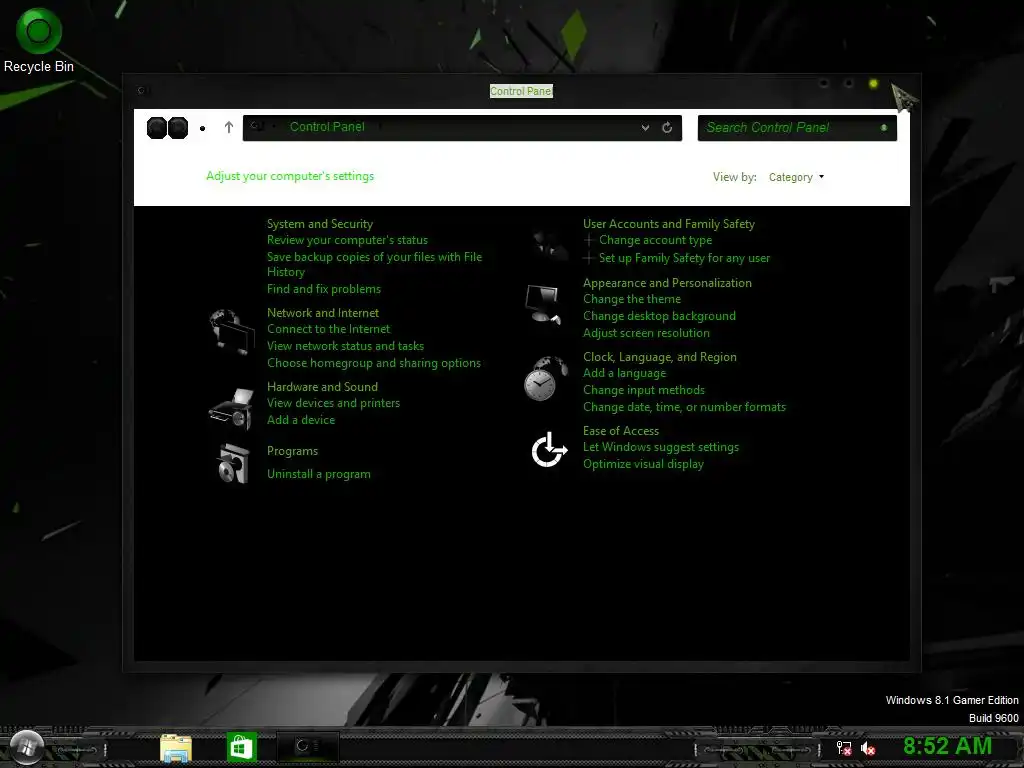Open Hardware and Sound printer icon
This screenshot has width=1024, height=768.
tap(231, 409)
